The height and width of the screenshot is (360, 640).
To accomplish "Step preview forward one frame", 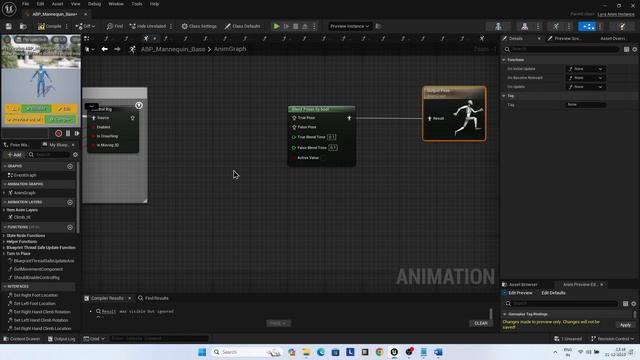I will (x=77, y=133).
